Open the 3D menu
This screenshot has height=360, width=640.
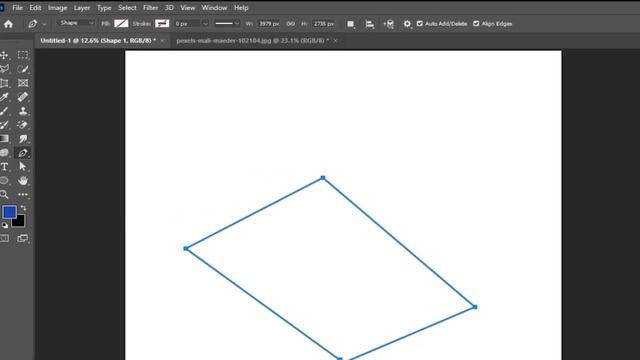(x=169, y=8)
